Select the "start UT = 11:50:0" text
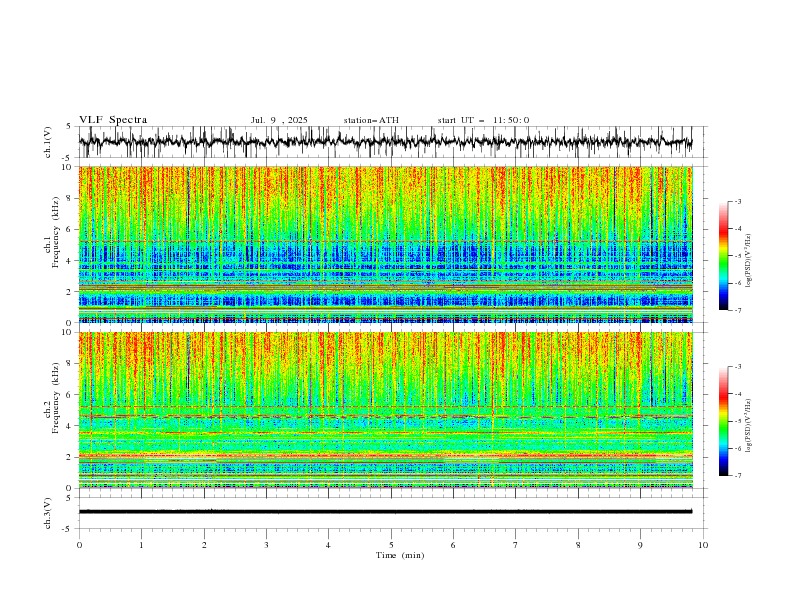Image resolution: width=792 pixels, height=612 pixels. point(483,120)
